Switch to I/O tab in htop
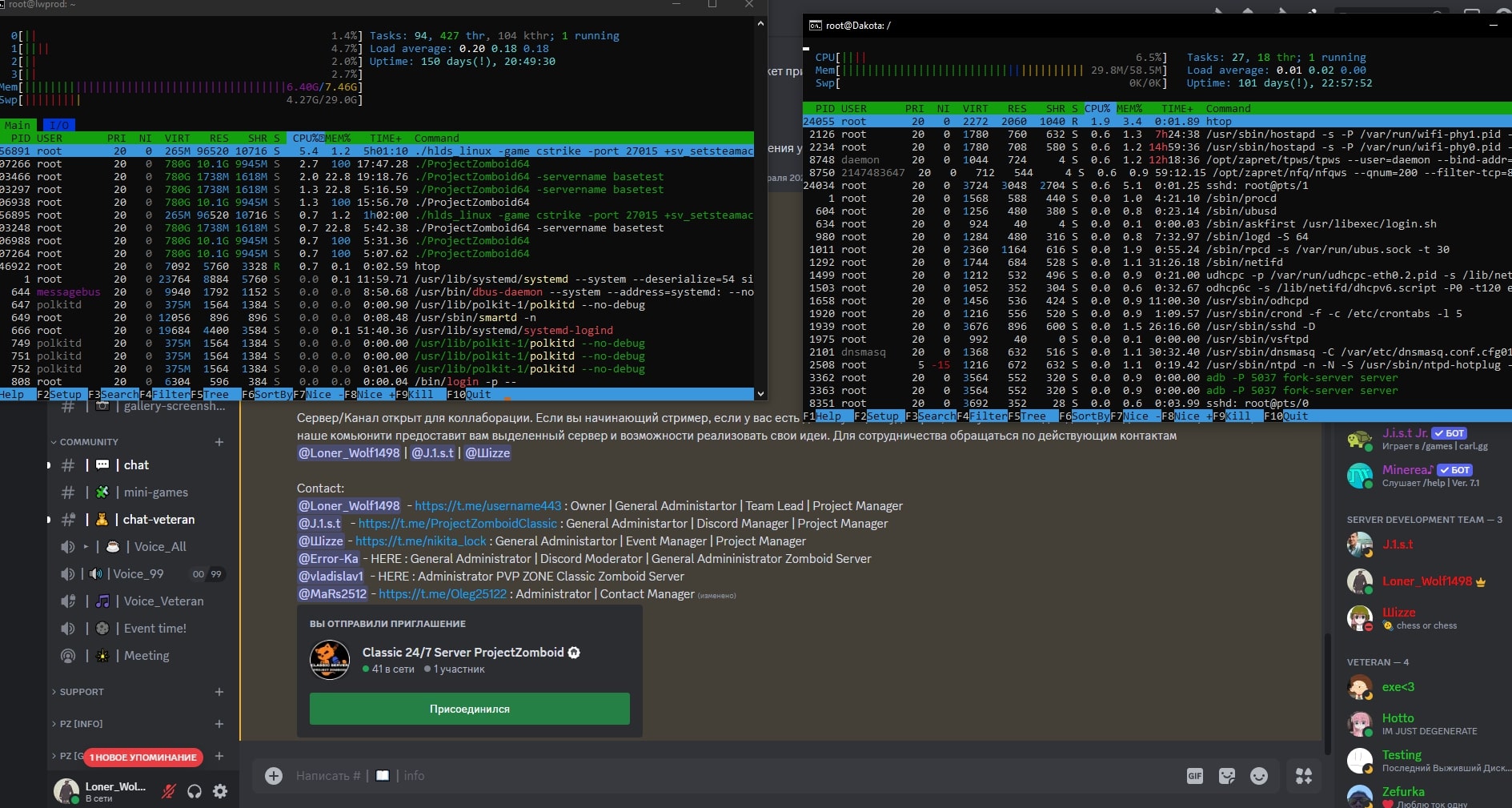Screen dimensions: 1512x808 coord(58,125)
